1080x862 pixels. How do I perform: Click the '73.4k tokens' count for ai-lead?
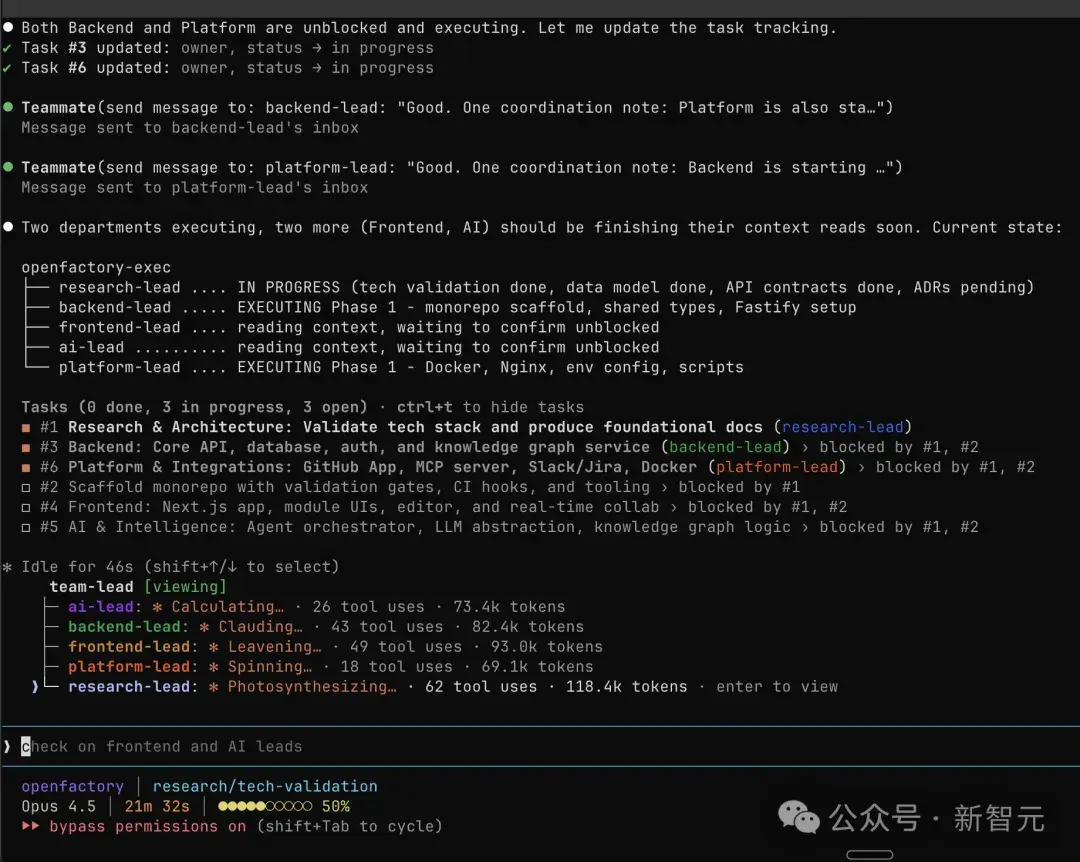(x=509, y=606)
